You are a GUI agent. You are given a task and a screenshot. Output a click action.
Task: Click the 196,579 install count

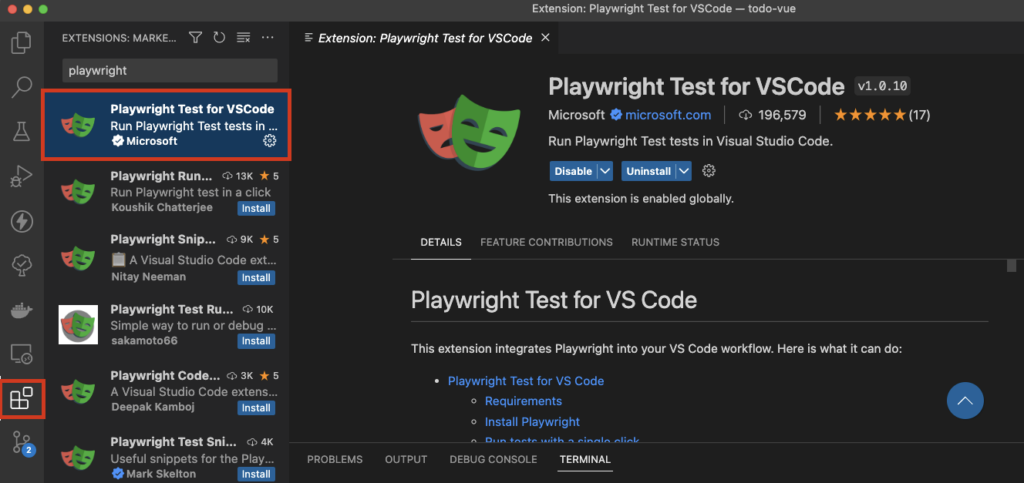pyautogui.click(x=773, y=115)
